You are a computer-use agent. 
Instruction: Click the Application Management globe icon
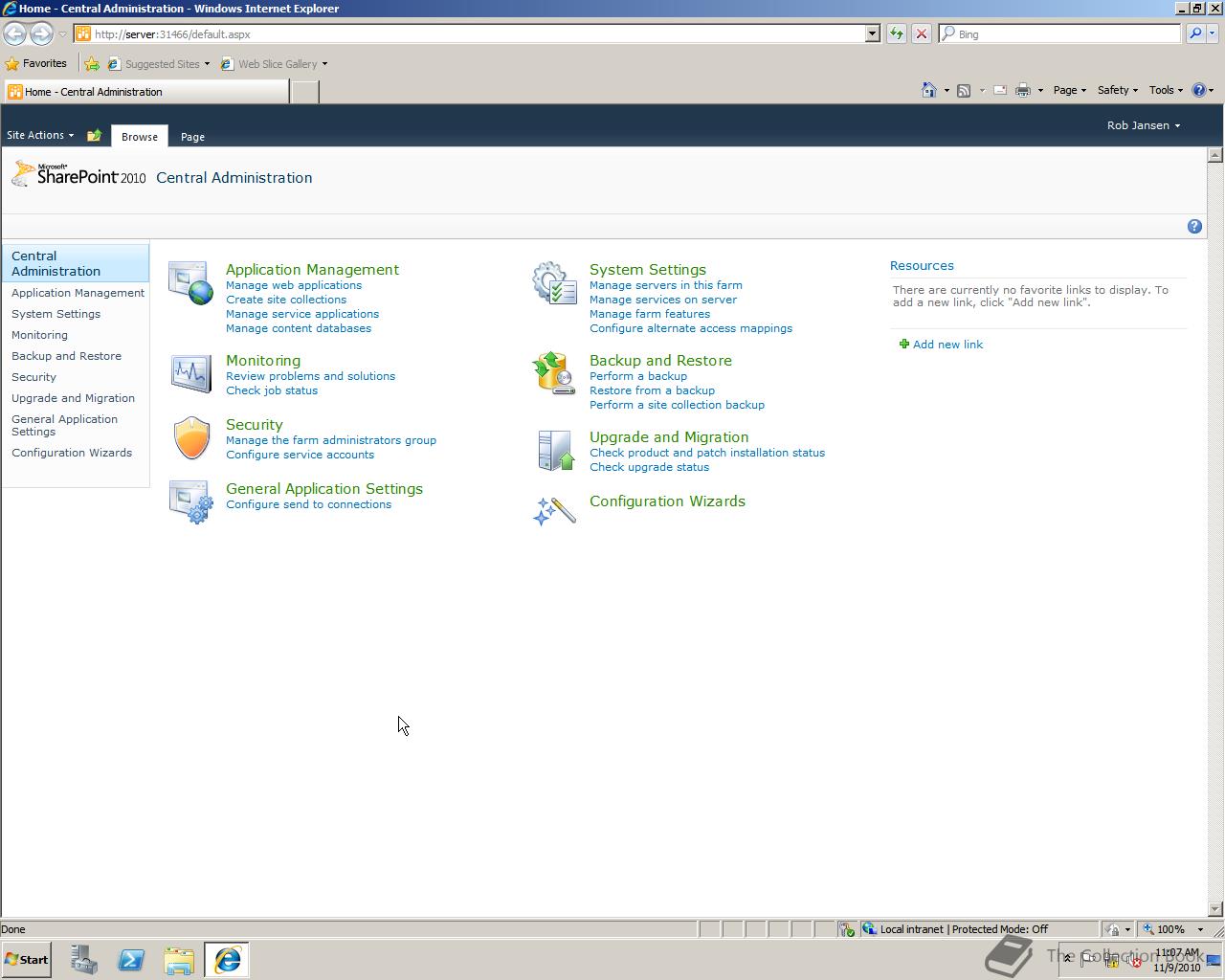[x=190, y=283]
